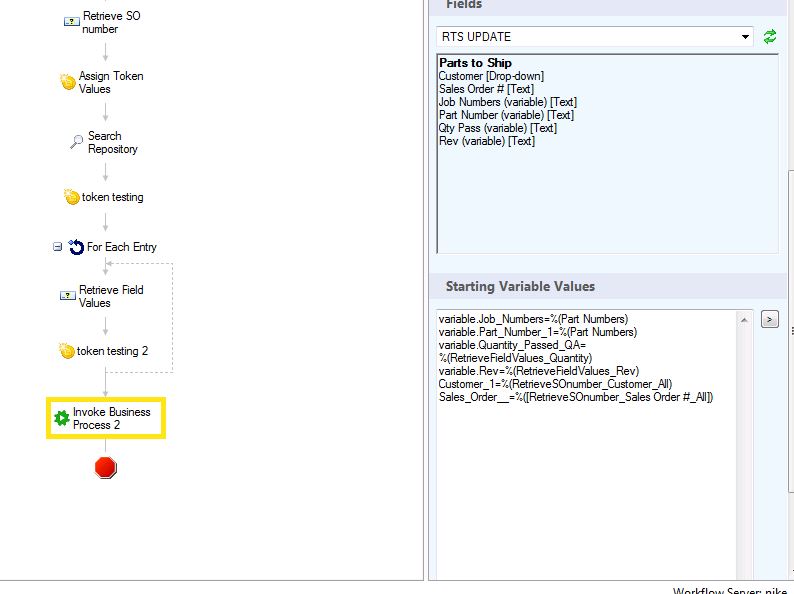This screenshot has width=794, height=594.
Task: Select the Assign Token Values activity icon
Action: pyautogui.click(x=68, y=82)
